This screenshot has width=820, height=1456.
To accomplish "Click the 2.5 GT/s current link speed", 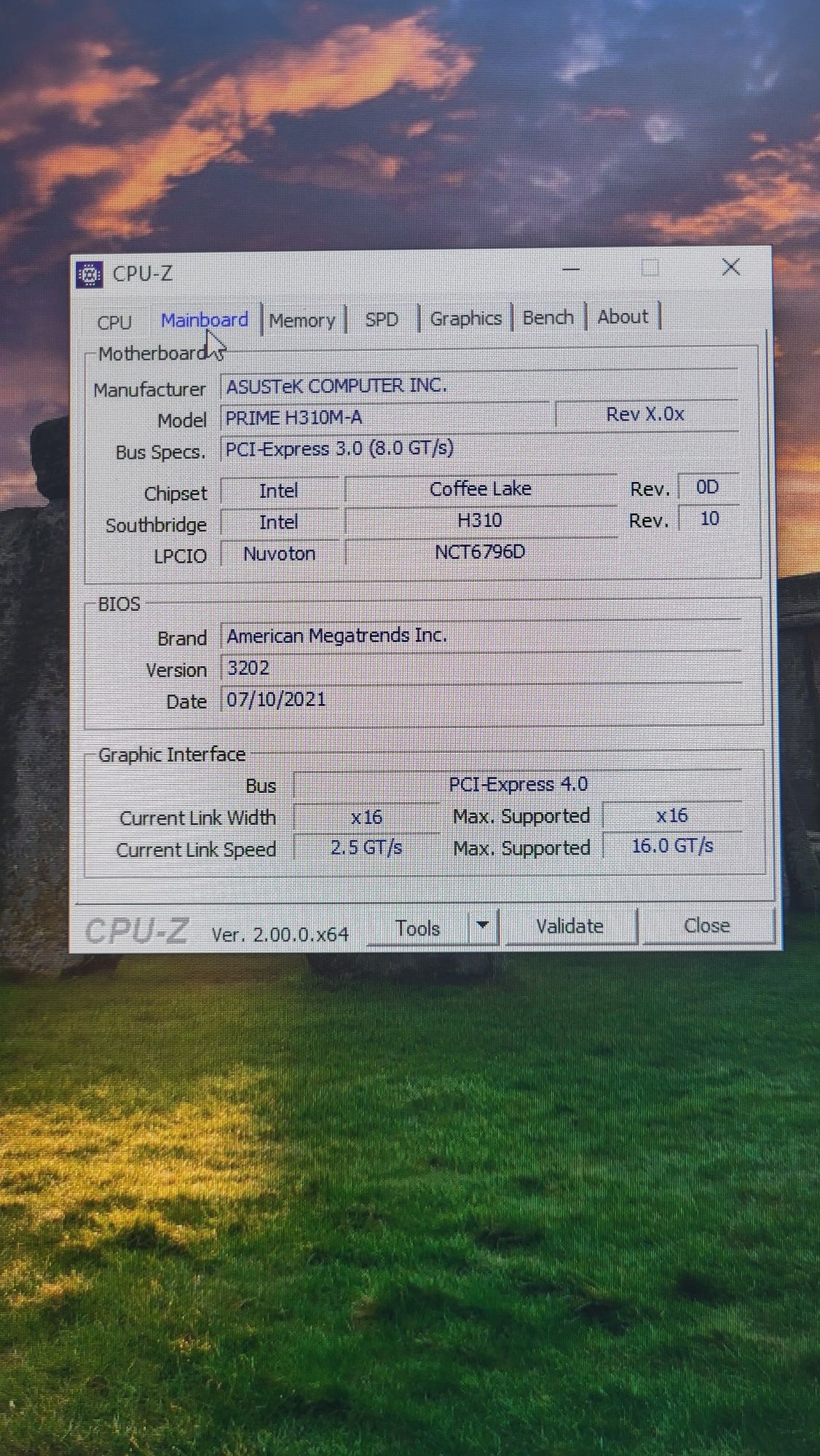I will 366,848.
